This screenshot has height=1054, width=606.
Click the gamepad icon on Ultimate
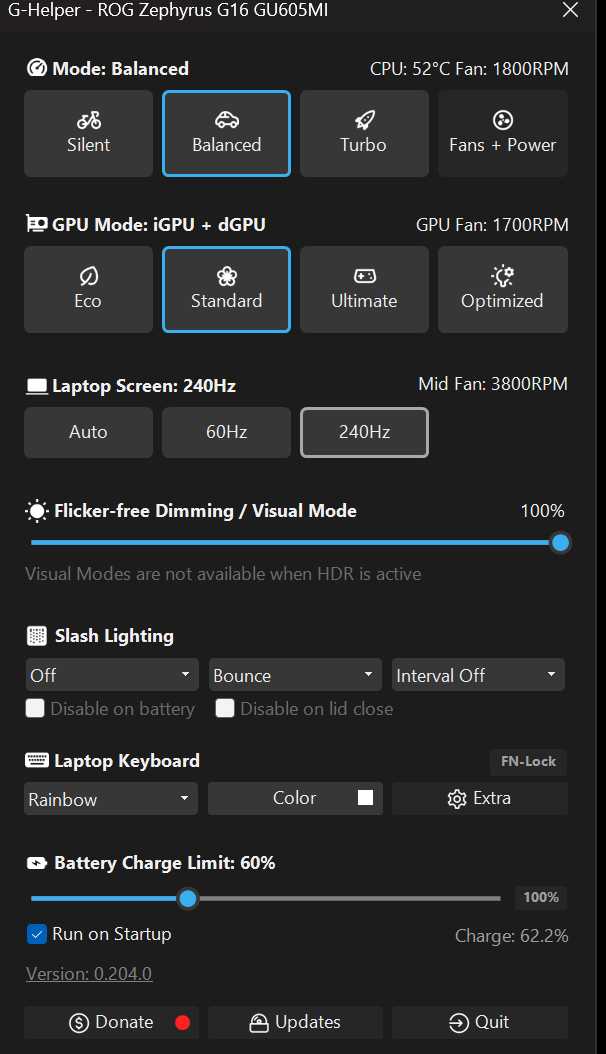[x=364, y=276]
